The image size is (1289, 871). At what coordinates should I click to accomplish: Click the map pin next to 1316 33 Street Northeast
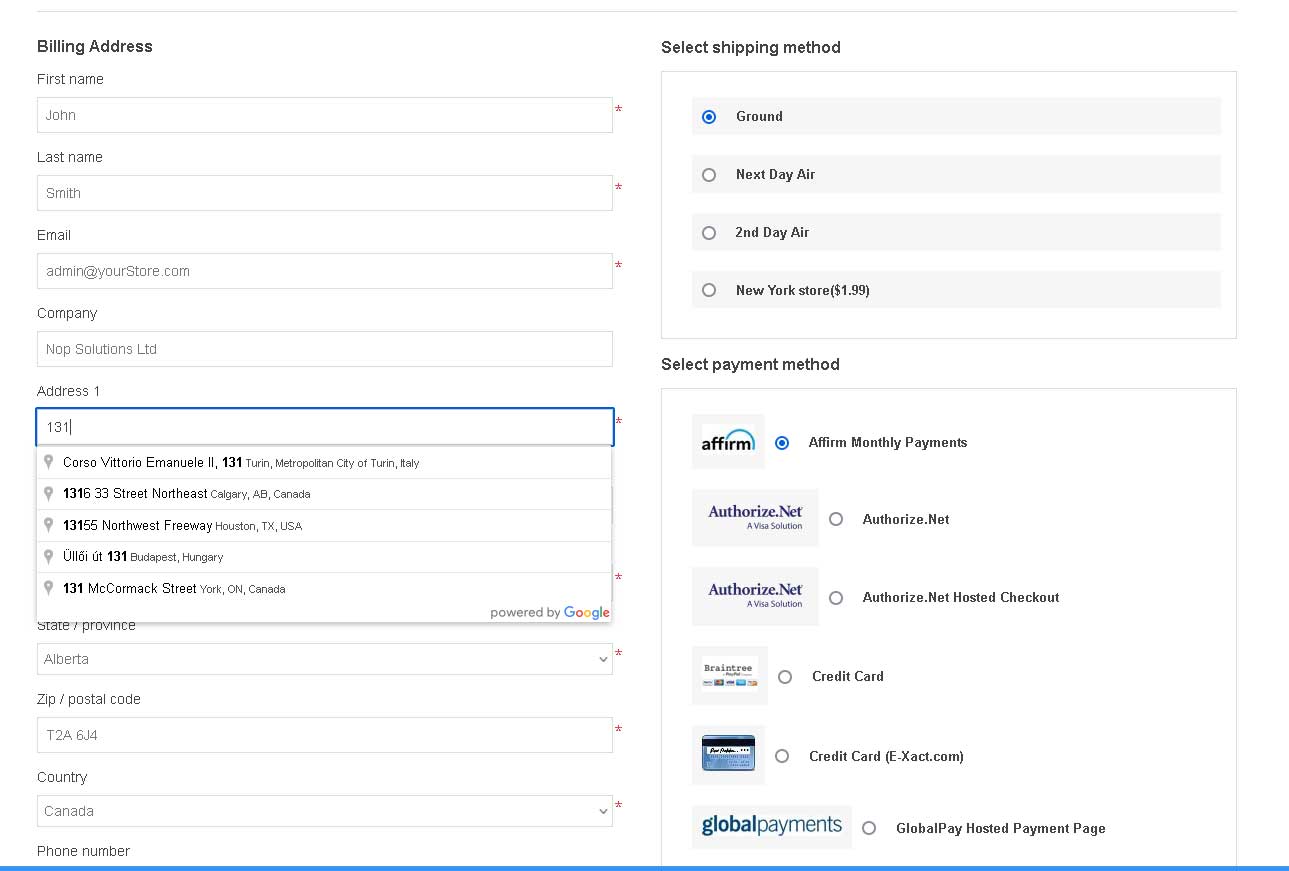pyautogui.click(x=48, y=493)
